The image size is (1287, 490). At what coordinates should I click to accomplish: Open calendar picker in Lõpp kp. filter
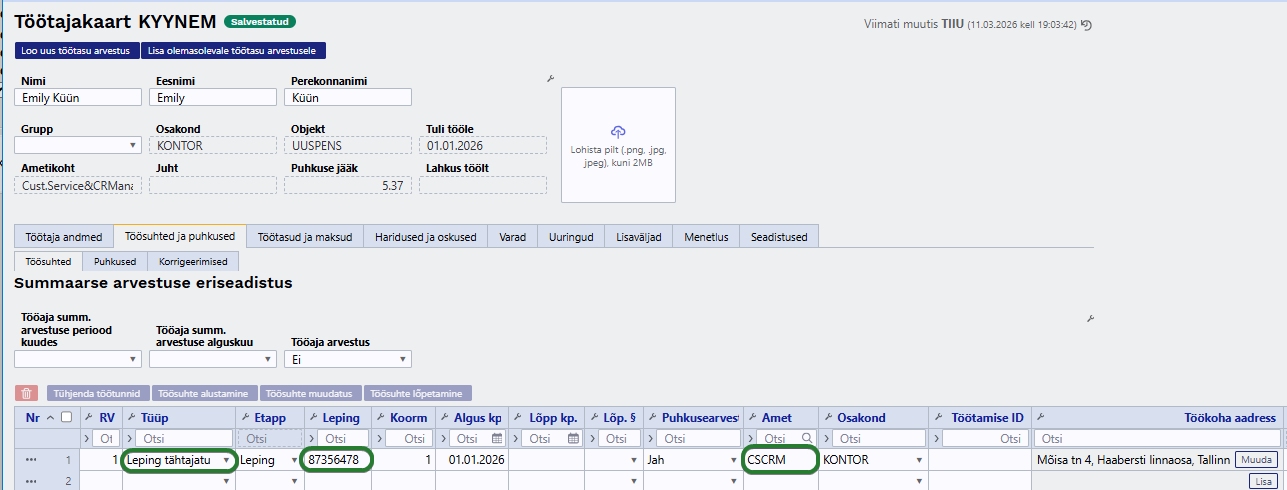573,439
